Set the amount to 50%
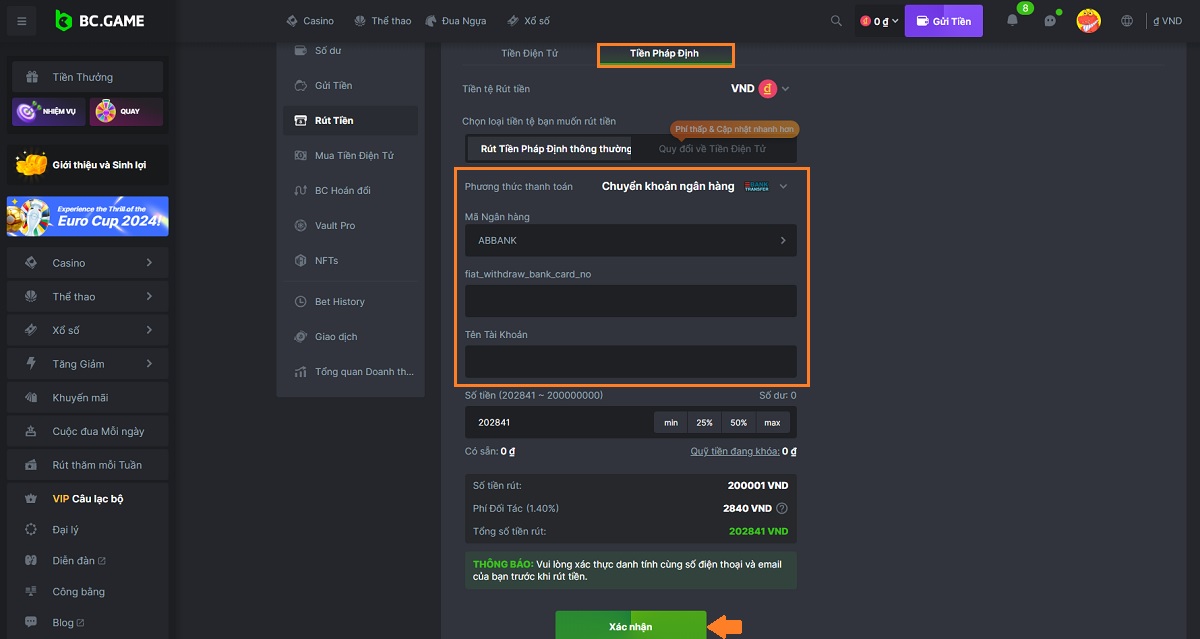Image resolution: width=1200 pixels, height=639 pixels. point(738,423)
